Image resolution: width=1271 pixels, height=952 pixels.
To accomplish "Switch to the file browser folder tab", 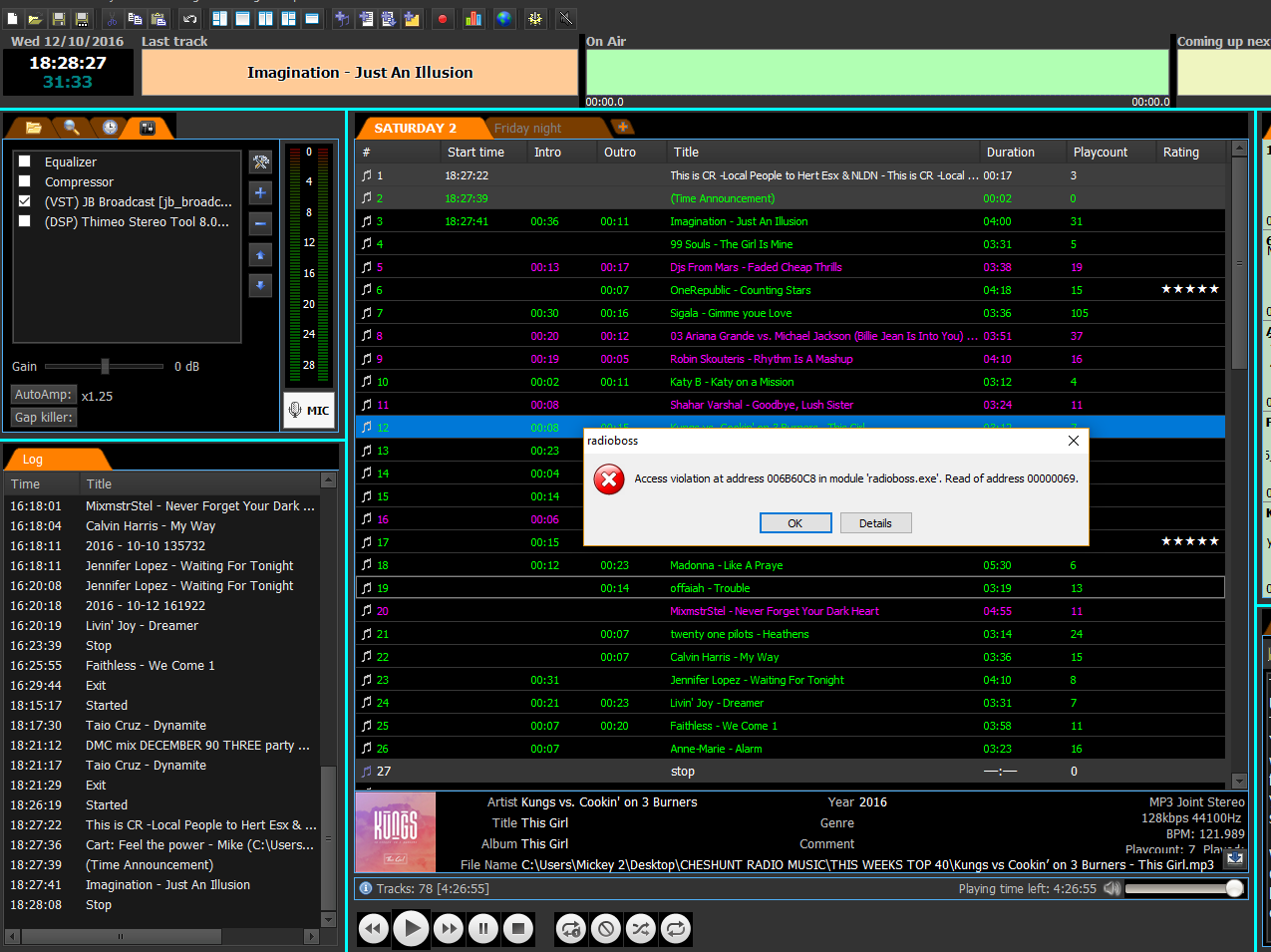I will point(34,128).
